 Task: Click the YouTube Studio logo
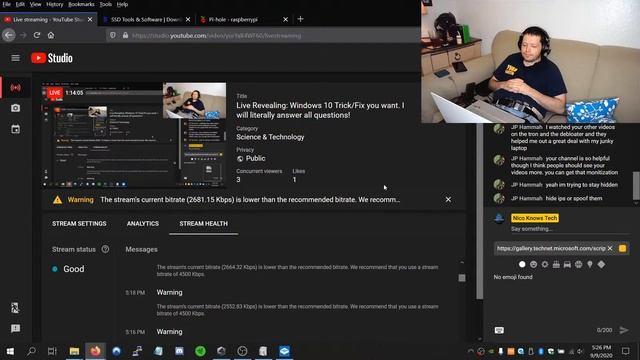tap(52, 58)
